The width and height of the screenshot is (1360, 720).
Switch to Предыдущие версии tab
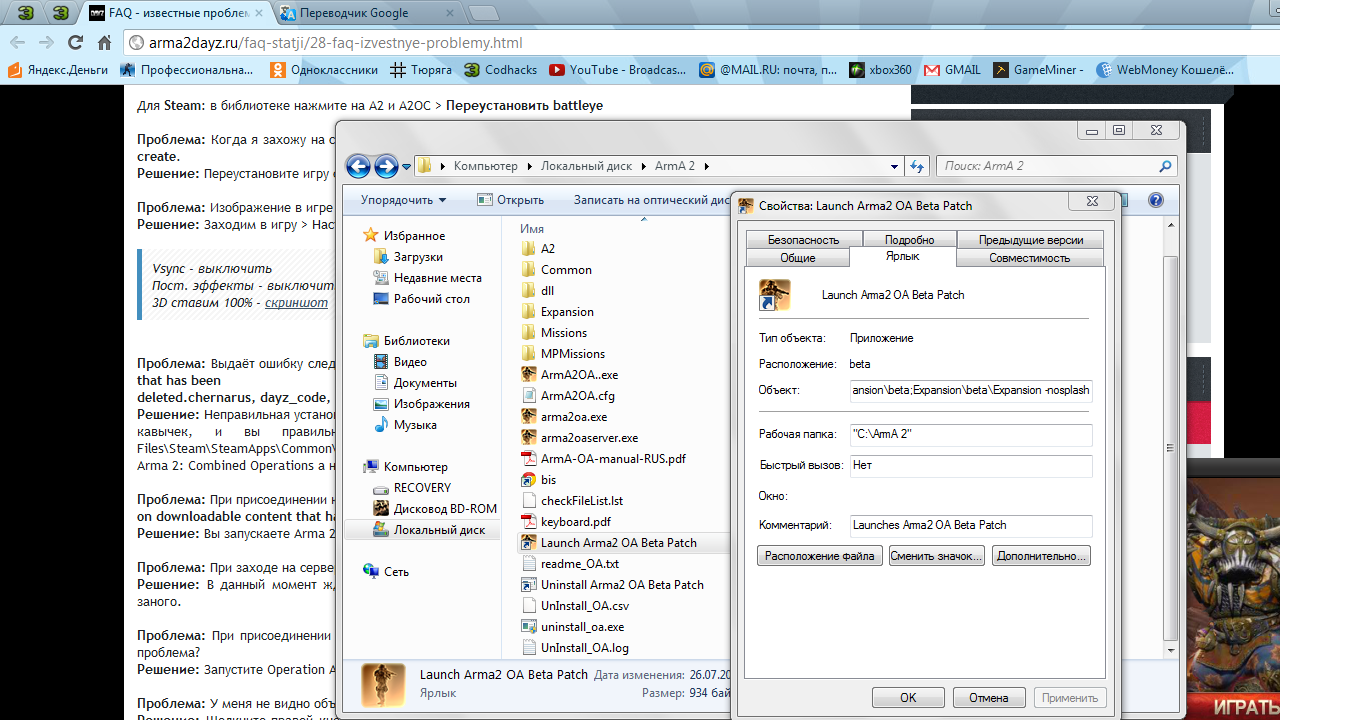click(x=1030, y=239)
